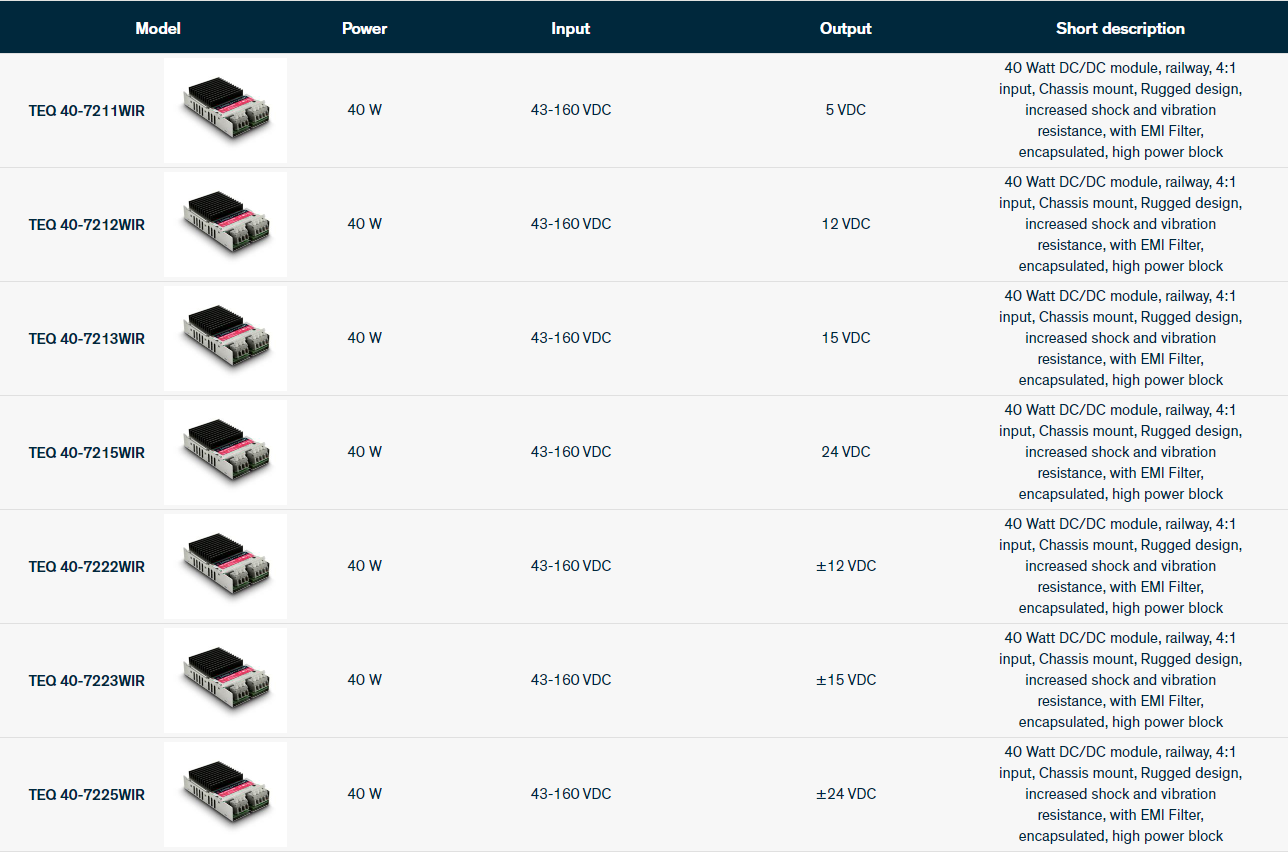Click the TEQ 40-7215WIR product image
The image size is (1288, 855).
click(225, 453)
